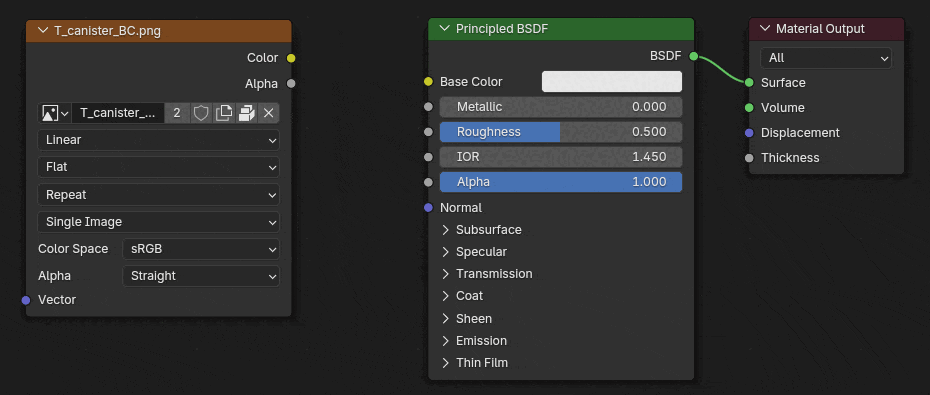Screen dimensions: 930x395
Task: Click the Thickness input socket
Action: tap(750, 158)
